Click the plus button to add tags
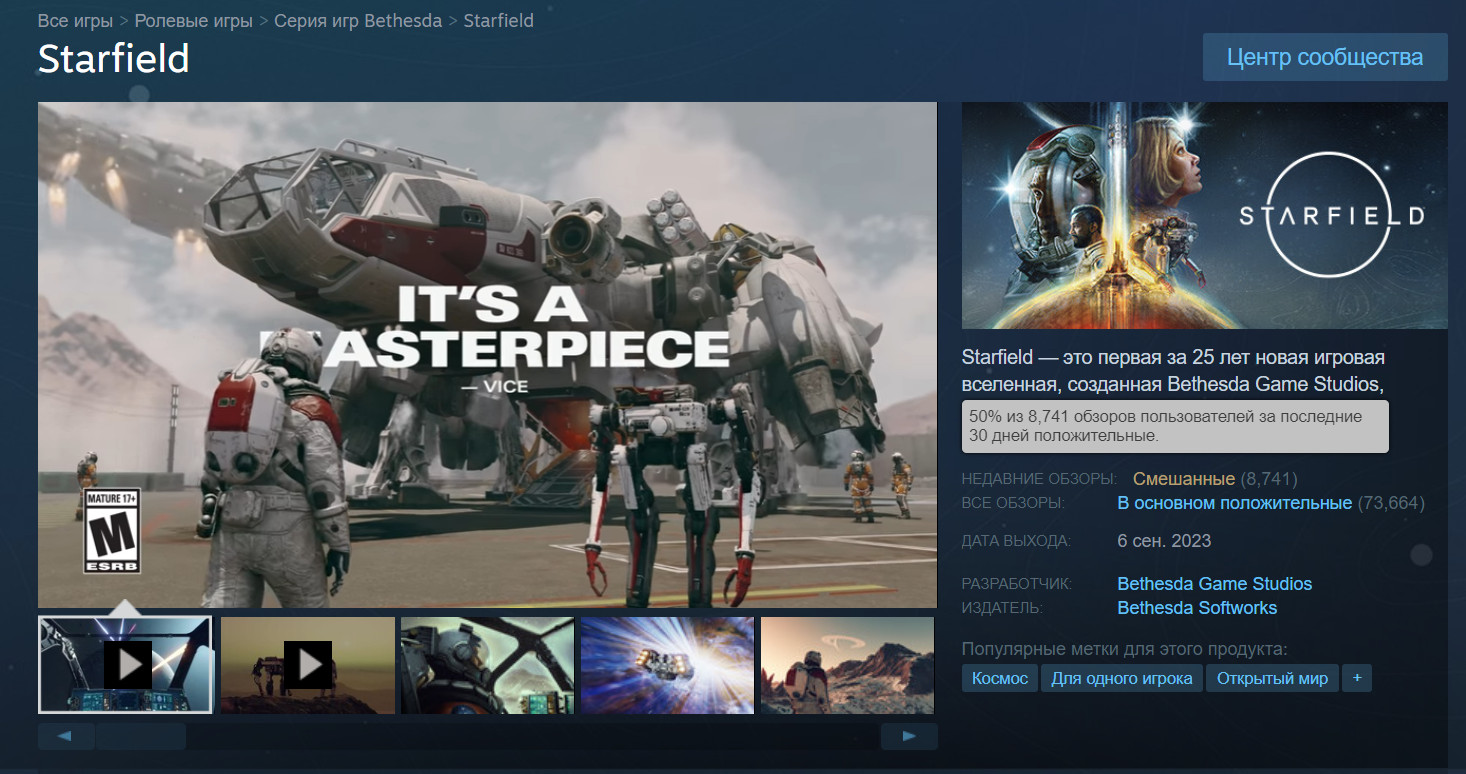This screenshot has height=774, width=1466. tap(1357, 678)
